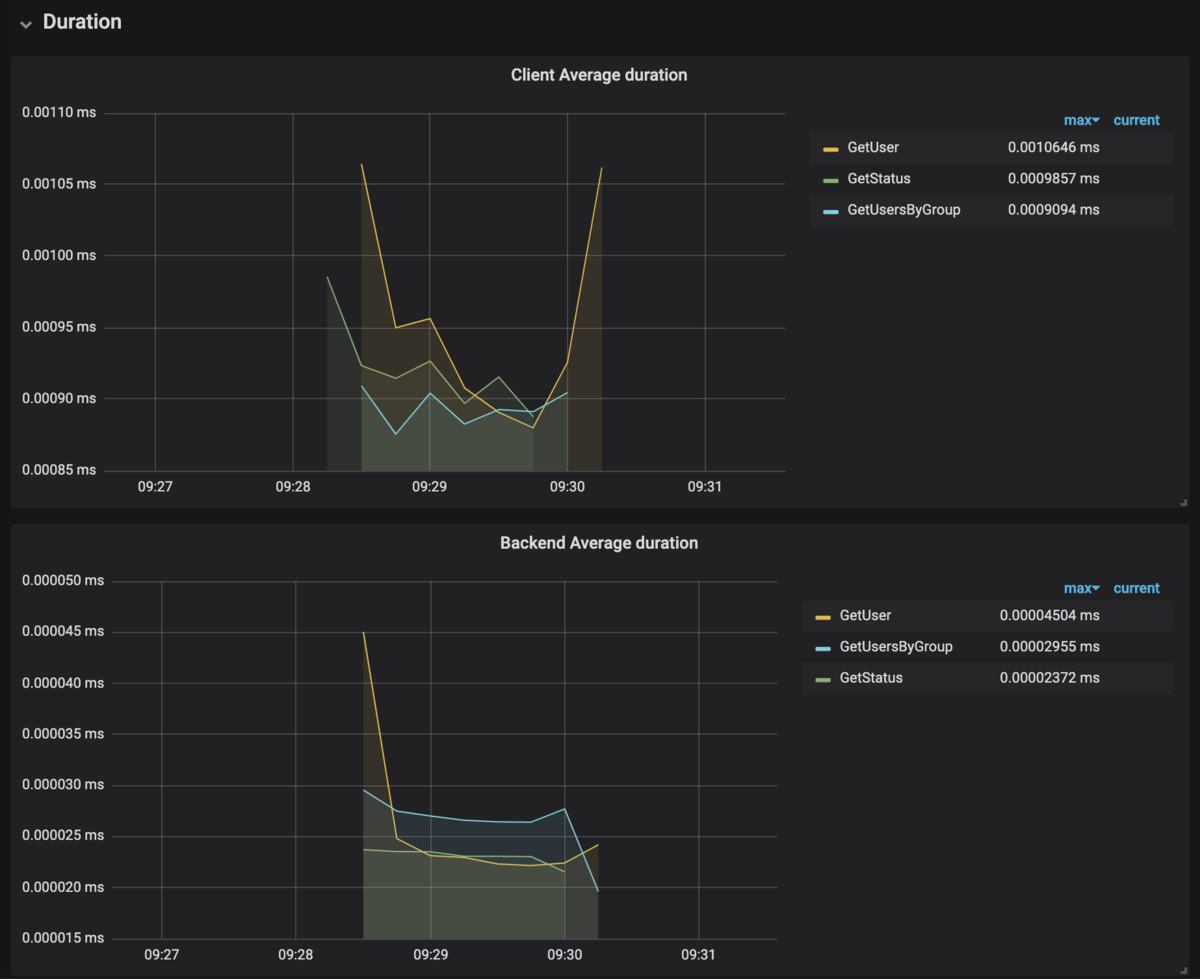Viewport: 1200px width, 979px height.
Task: Click 0.000015 ms Backend y-axis label
Action: click(x=63, y=938)
